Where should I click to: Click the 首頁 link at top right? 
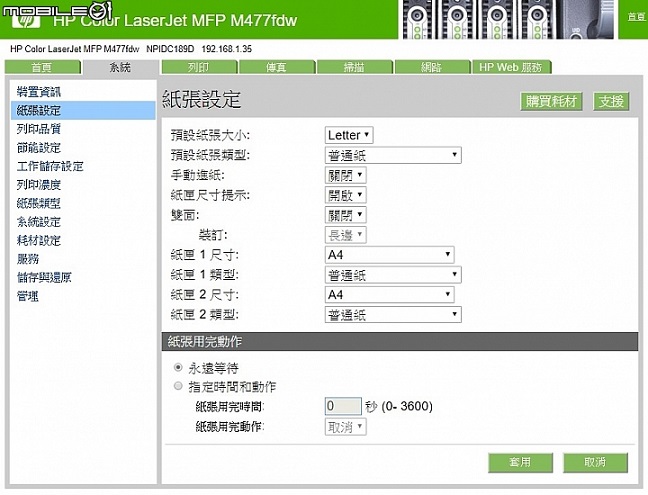636,17
